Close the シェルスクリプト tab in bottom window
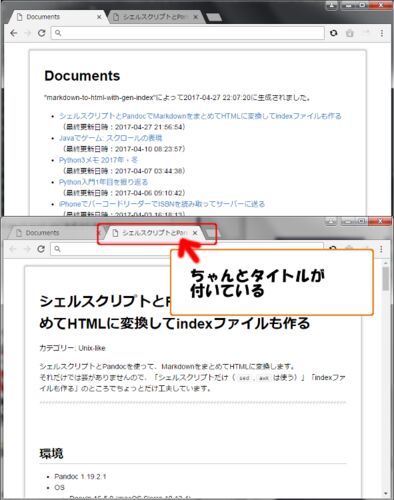The image size is (394, 500). click(x=195, y=233)
